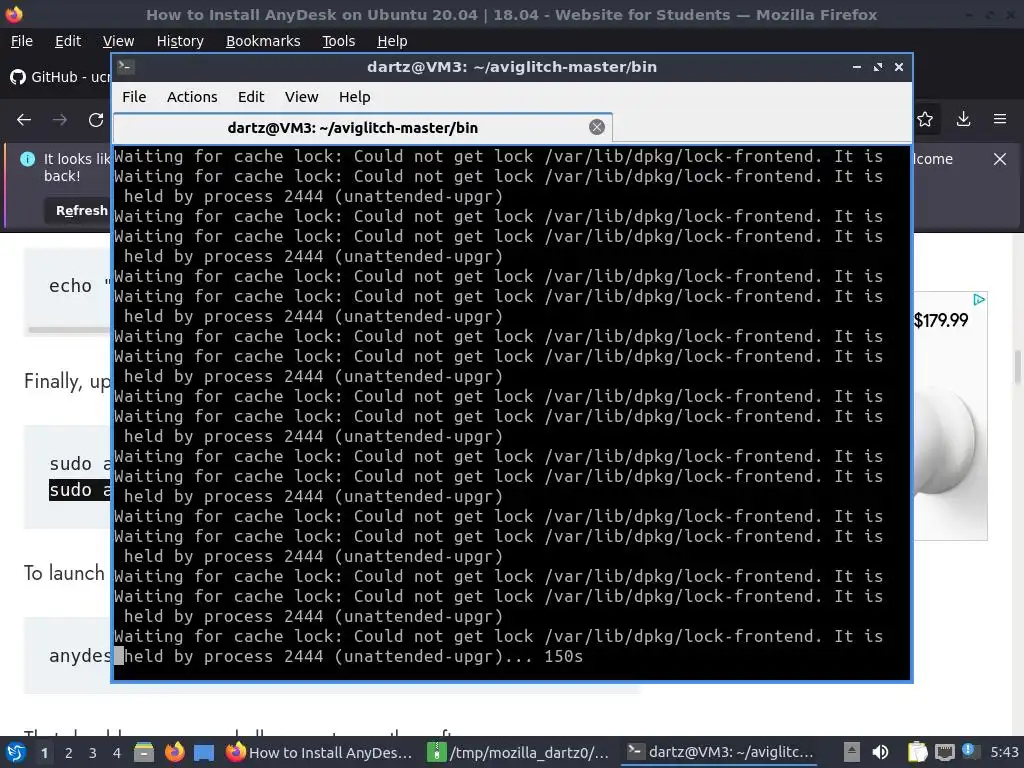Open the Lubuntu start menu in the taskbar
The height and width of the screenshot is (768, 1024).
point(16,752)
